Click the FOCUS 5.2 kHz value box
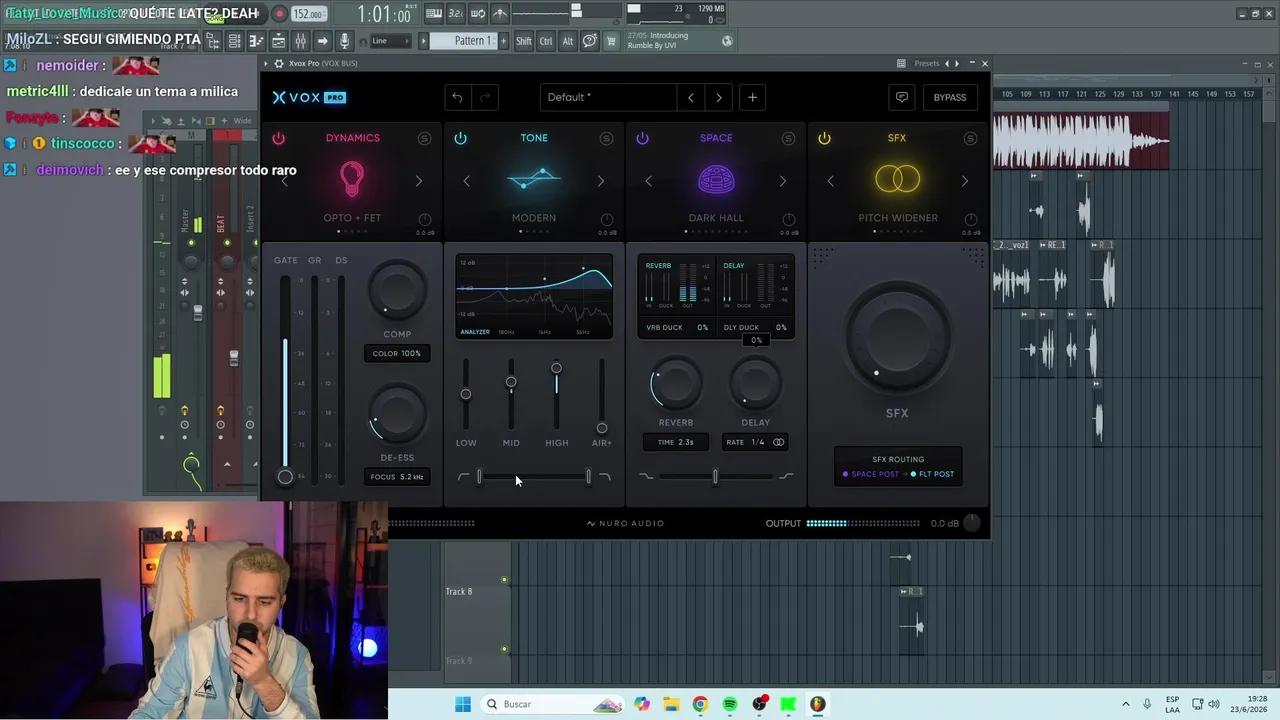 pos(397,477)
